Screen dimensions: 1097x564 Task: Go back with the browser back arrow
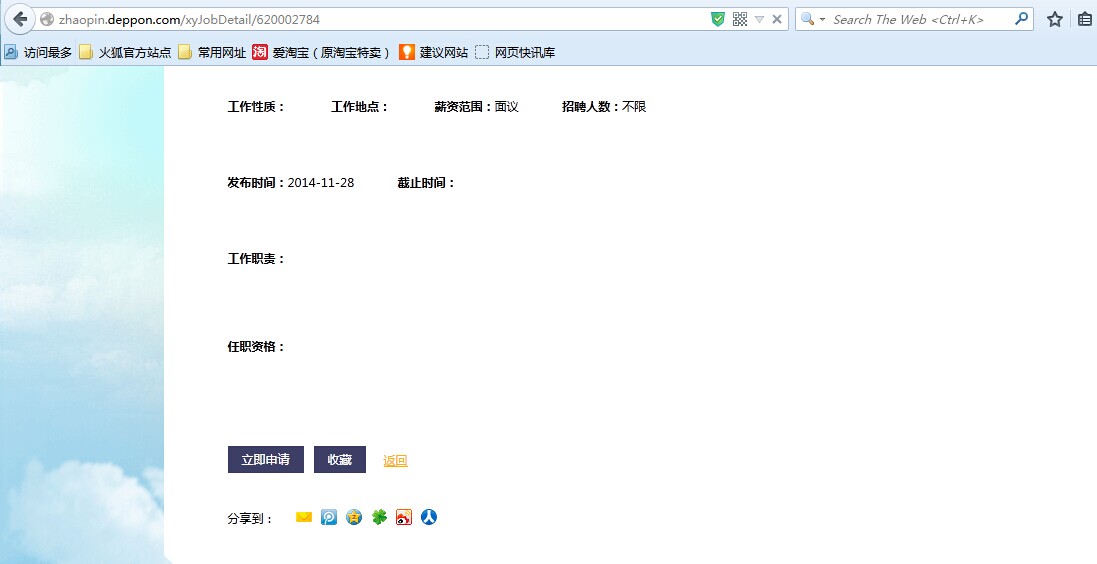(x=20, y=19)
